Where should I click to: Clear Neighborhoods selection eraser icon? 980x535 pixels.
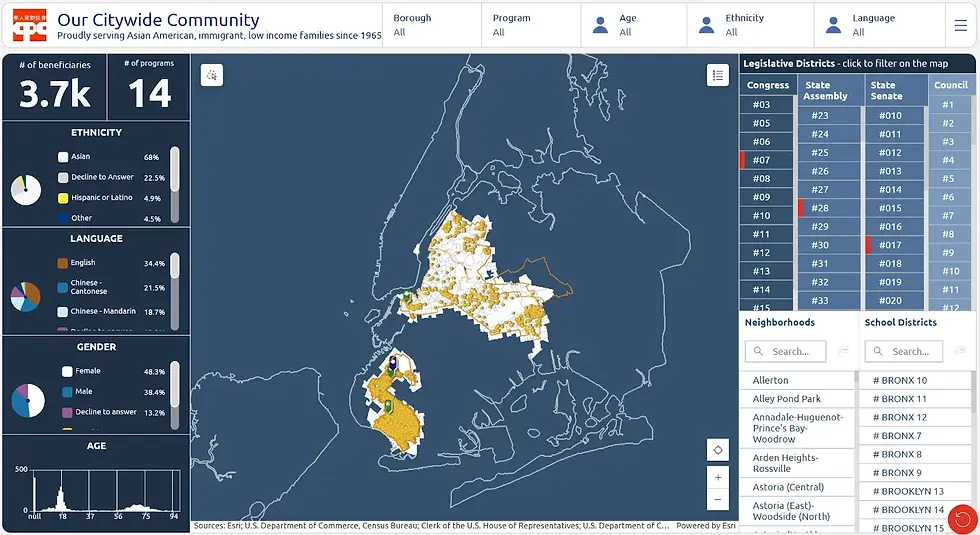coord(842,351)
